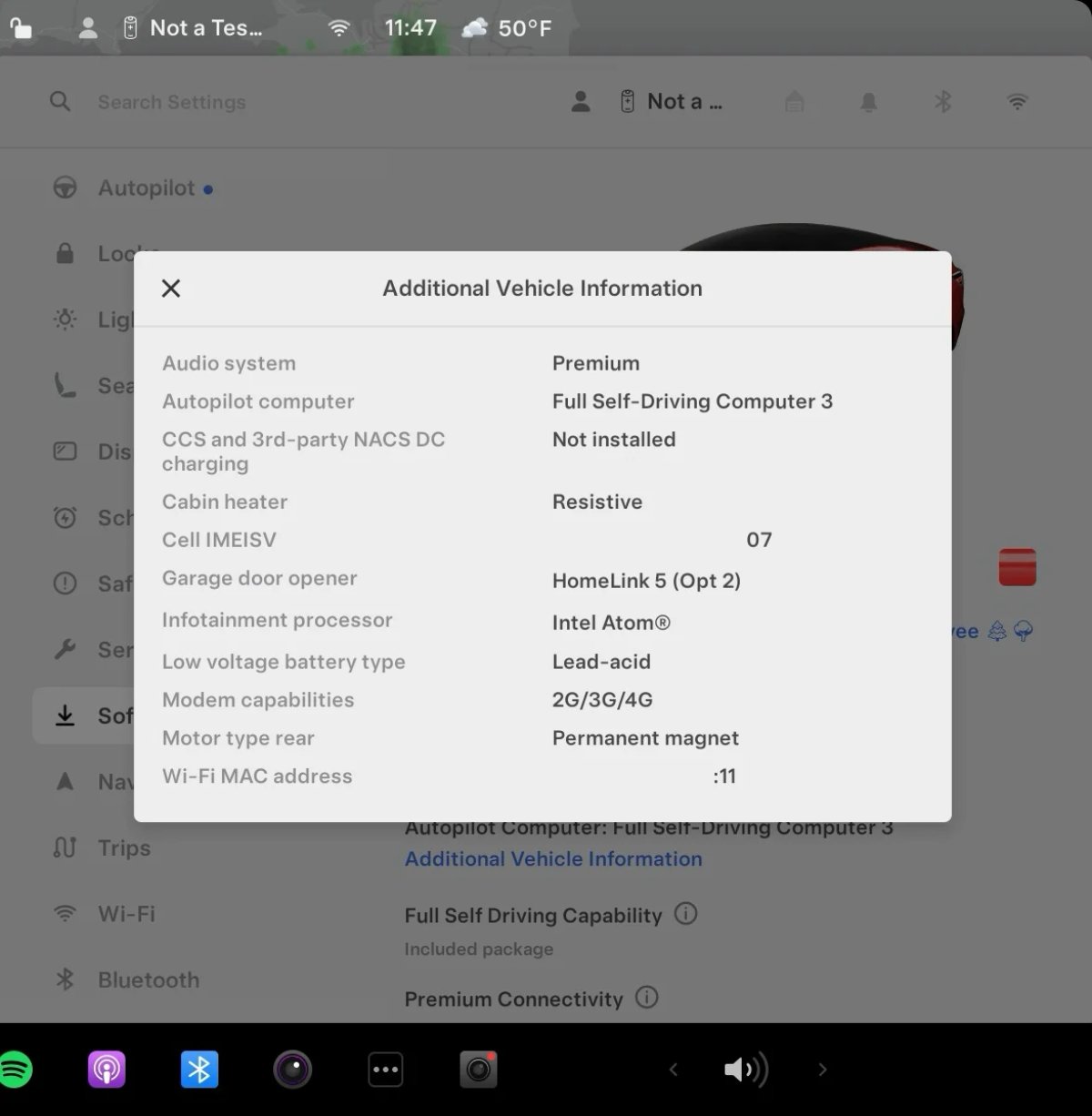Click the Additional Vehicle Information link

(553, 858)
